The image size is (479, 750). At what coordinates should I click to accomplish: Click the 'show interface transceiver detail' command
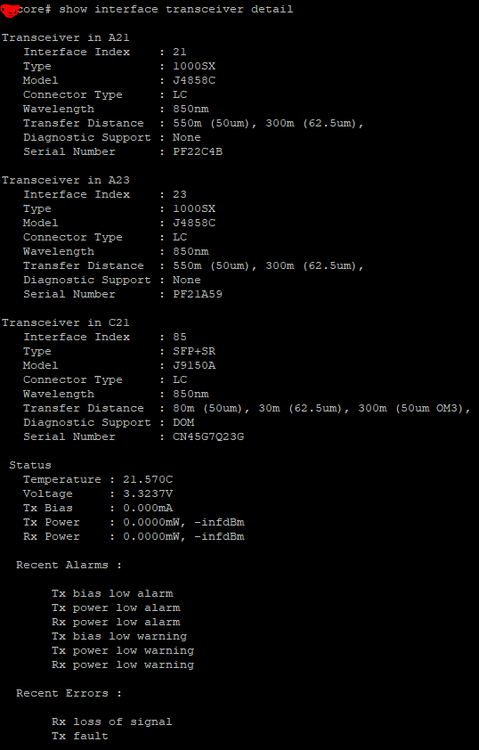[x=176, y=10]
